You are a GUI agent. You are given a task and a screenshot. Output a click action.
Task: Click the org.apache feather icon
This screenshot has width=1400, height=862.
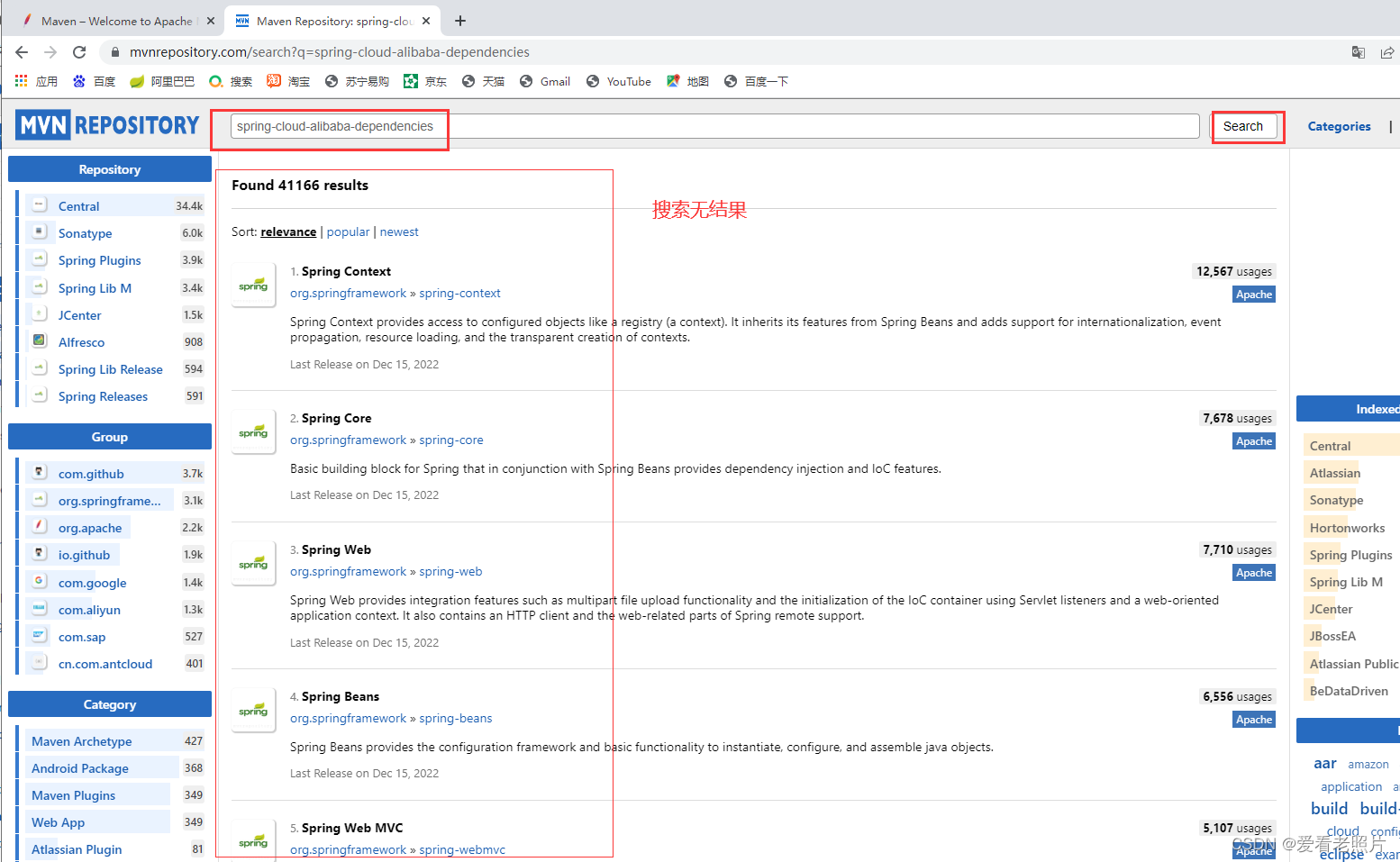click(x=39, y=527)
